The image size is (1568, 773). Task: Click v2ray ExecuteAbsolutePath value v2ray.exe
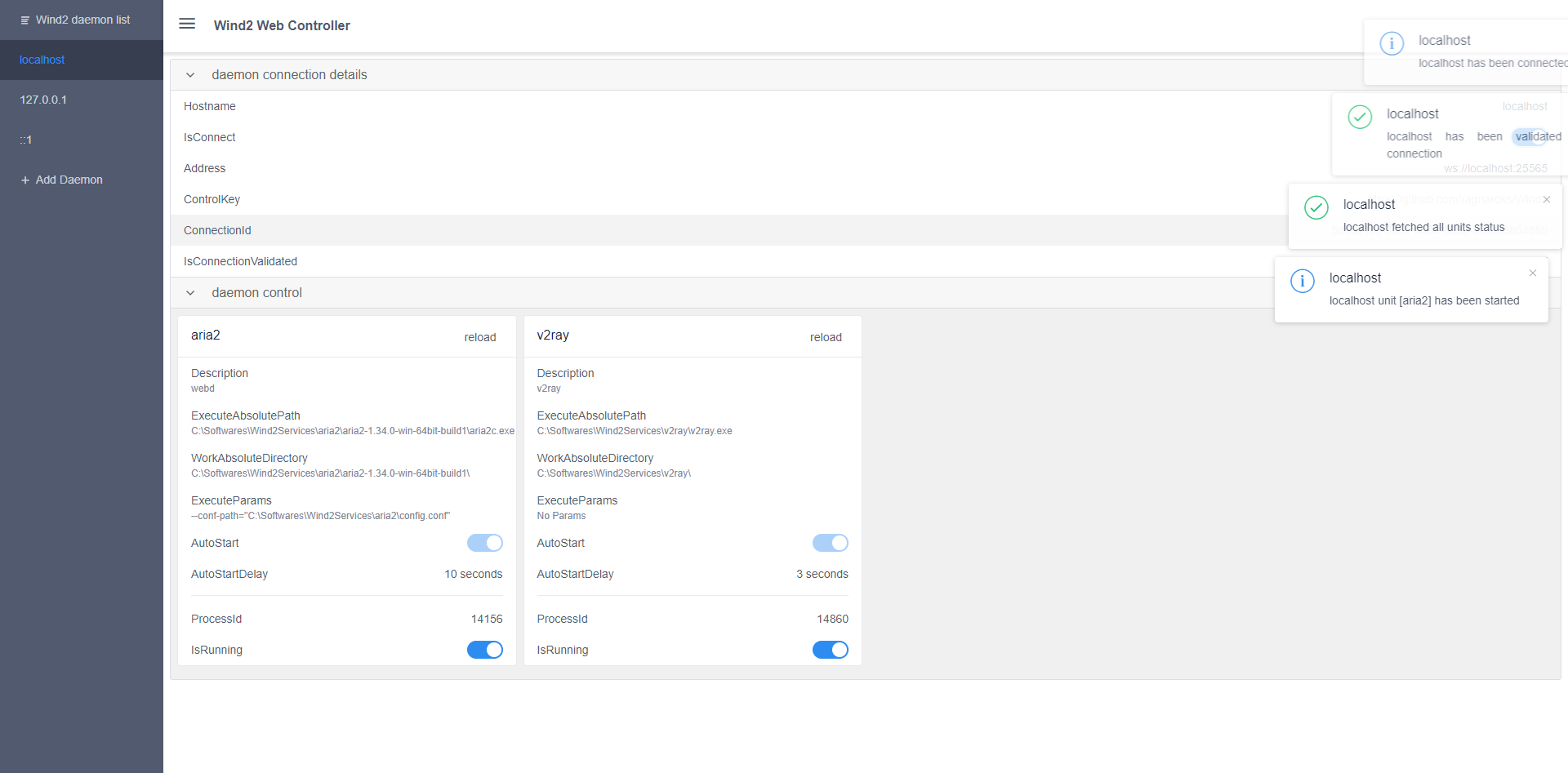tap(635, 431)
